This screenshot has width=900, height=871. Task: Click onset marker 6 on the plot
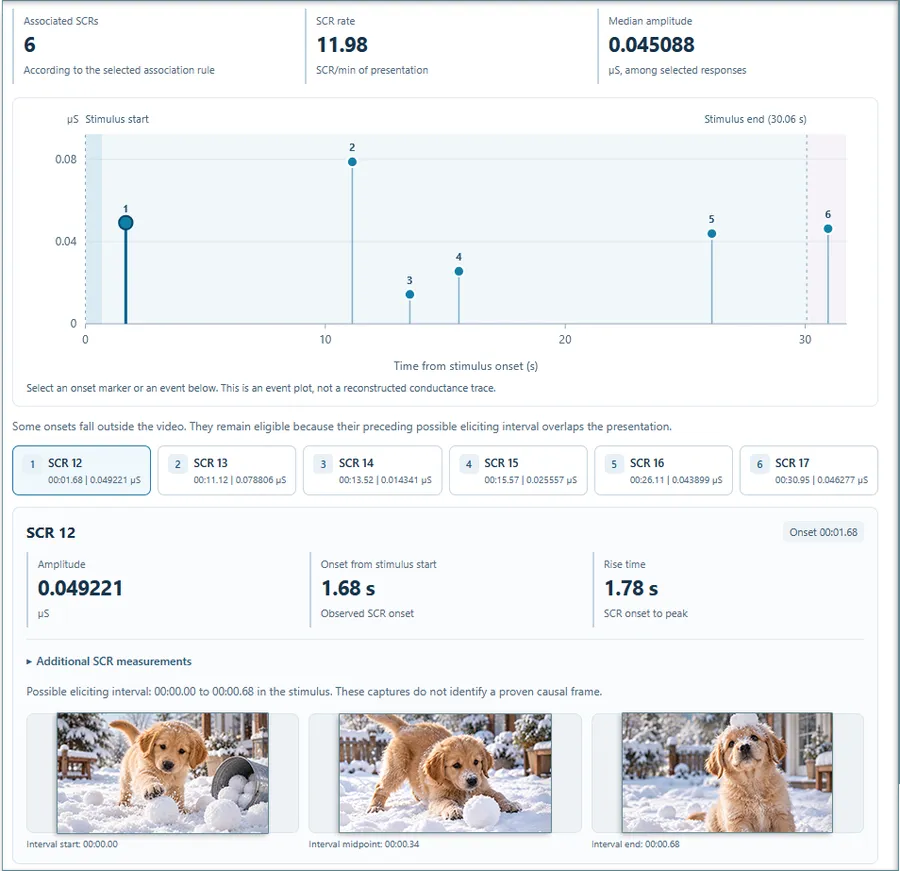point(828,229)
